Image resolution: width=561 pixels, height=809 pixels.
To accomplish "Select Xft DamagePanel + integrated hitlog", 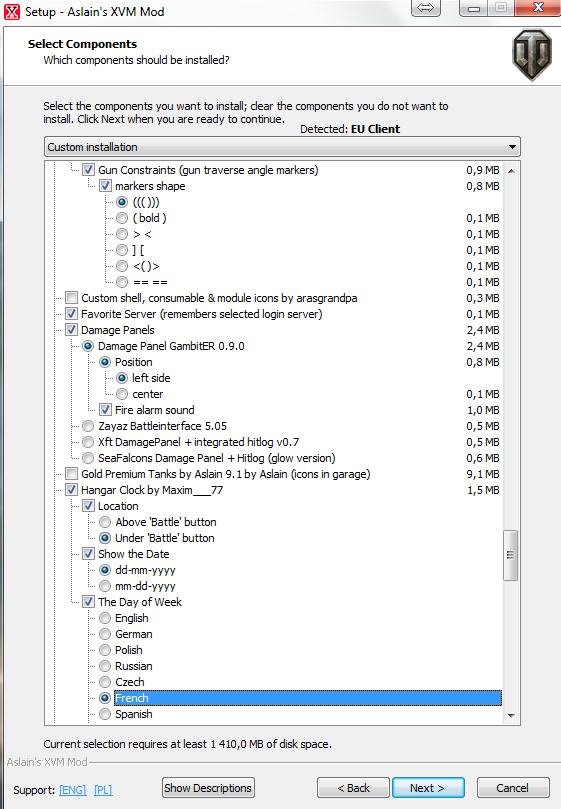I will [x=88, y=442].
